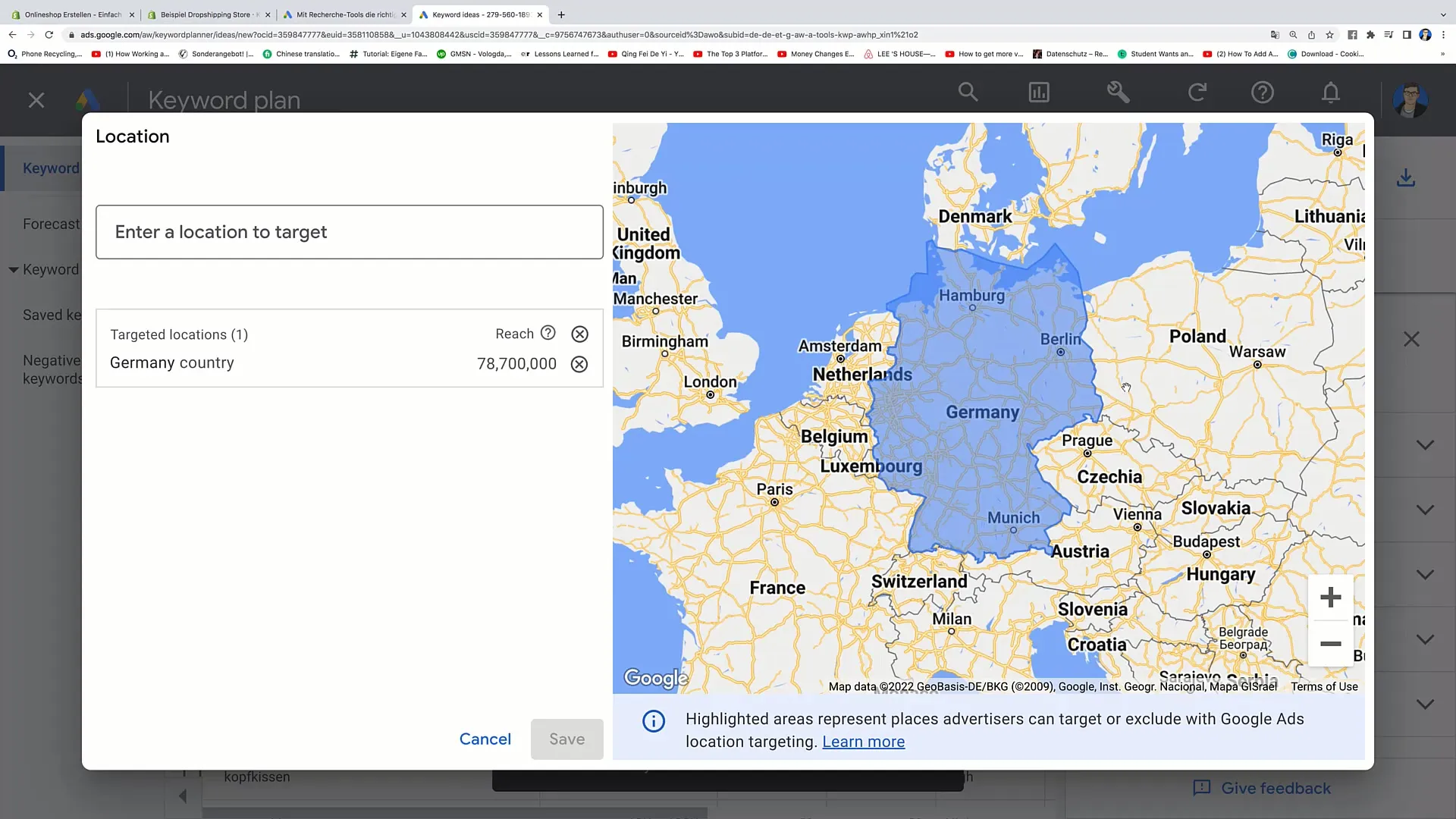Viewport: 1456px width, 819px height.
Task: Show more bookmarks overflow chevron
Action: point(1442,54)
